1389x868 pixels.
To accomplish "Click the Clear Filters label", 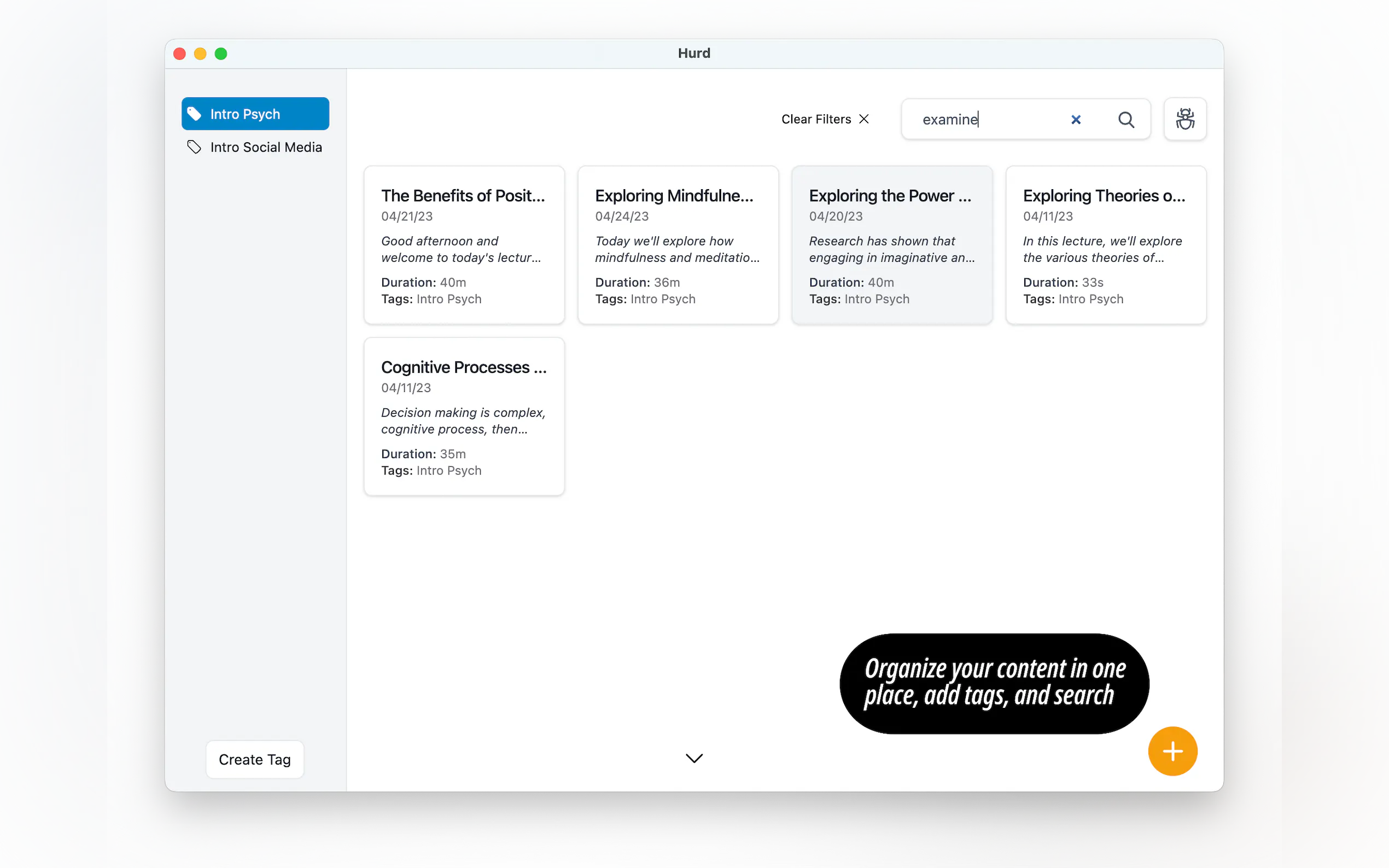I will (815, 119).
